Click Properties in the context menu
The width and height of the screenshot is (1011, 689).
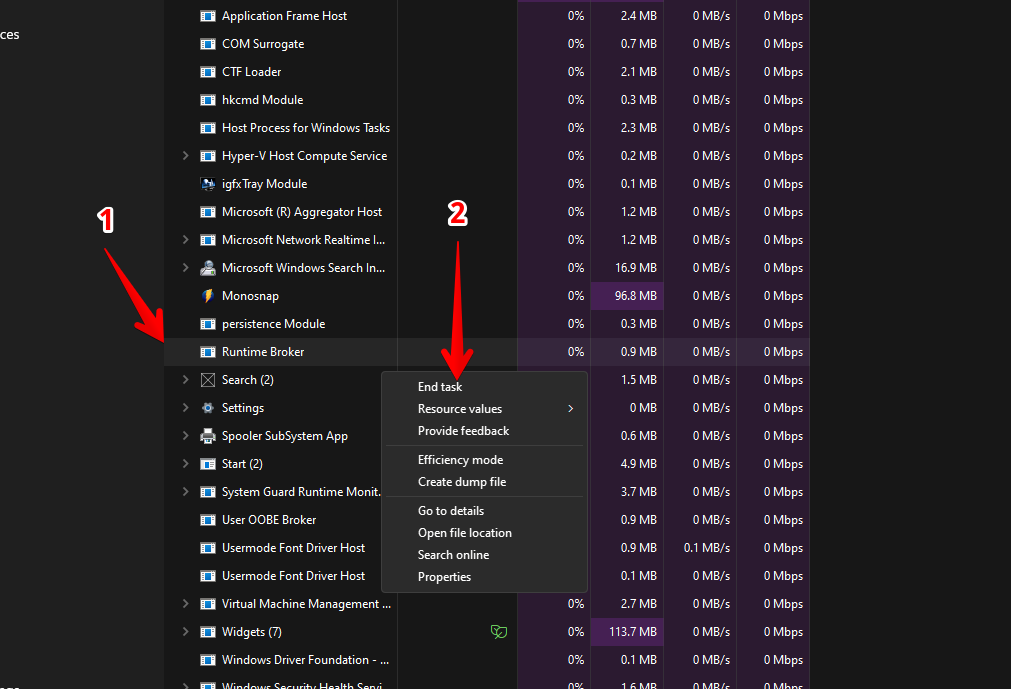(444, 577)
